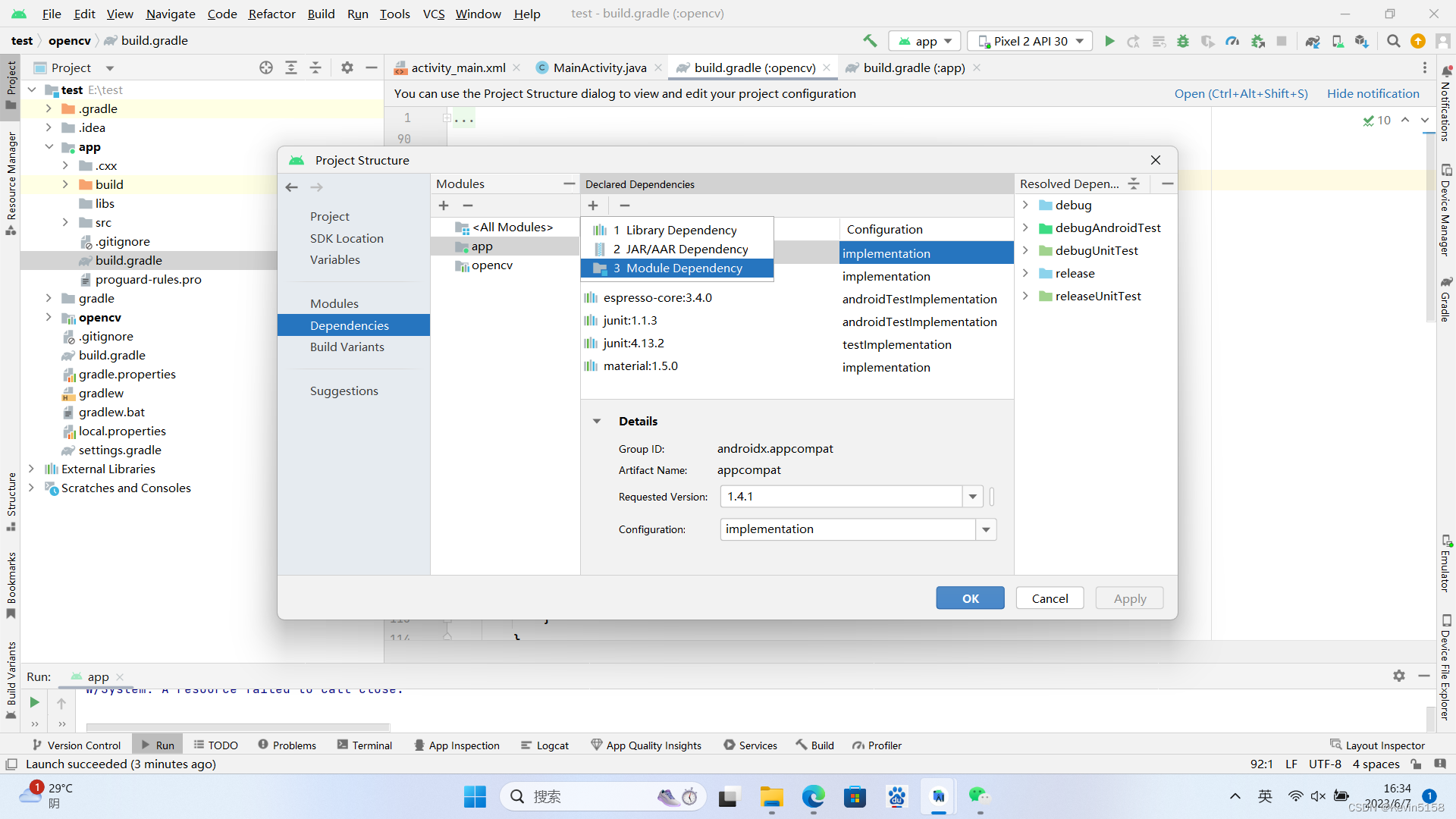The height and width of the screenshot is (819, 1456).
Task: Click the add declared dependency plus icon
Action: point(593,206)
